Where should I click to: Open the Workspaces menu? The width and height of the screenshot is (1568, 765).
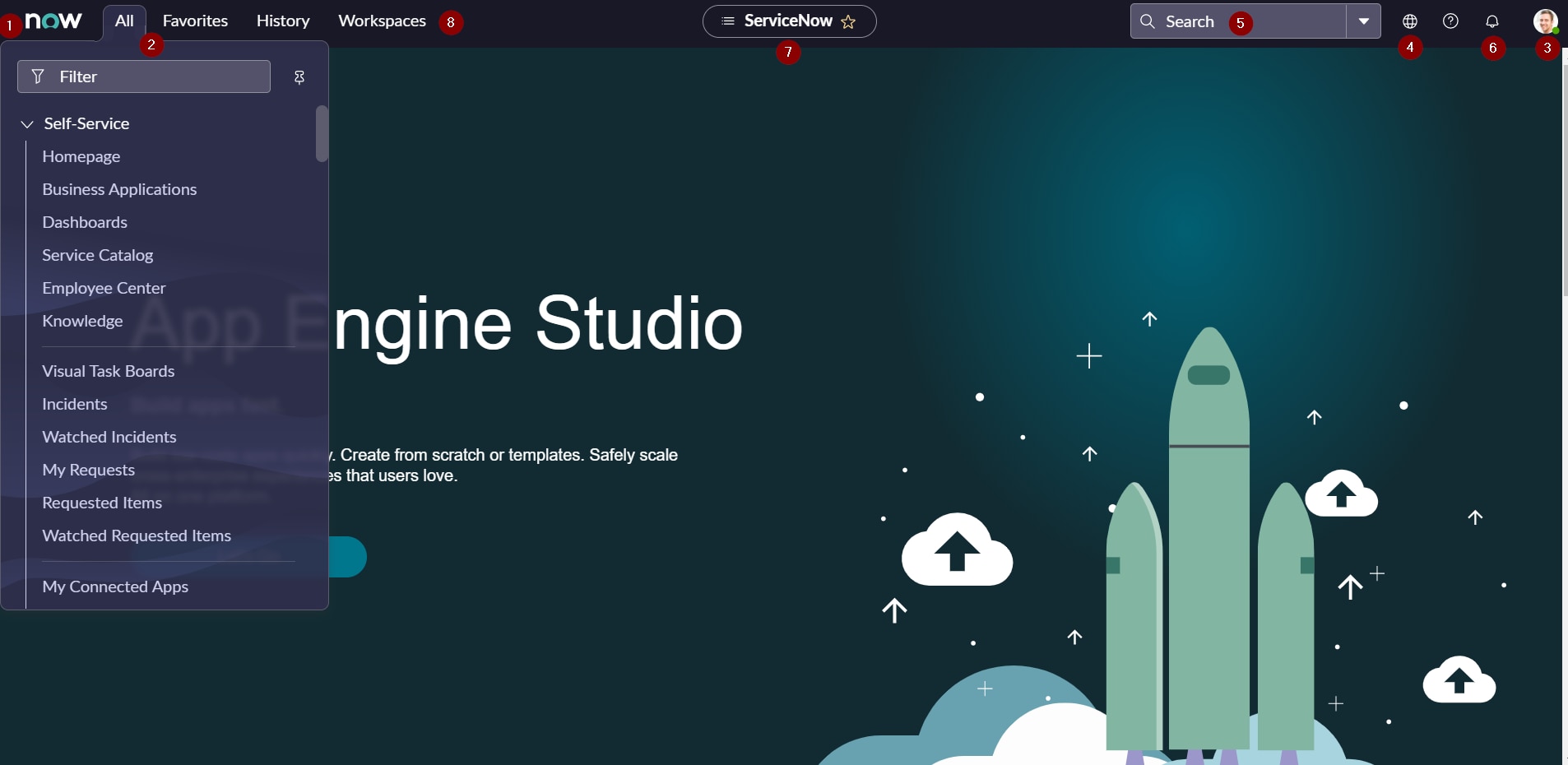click(x=382, y=21)
